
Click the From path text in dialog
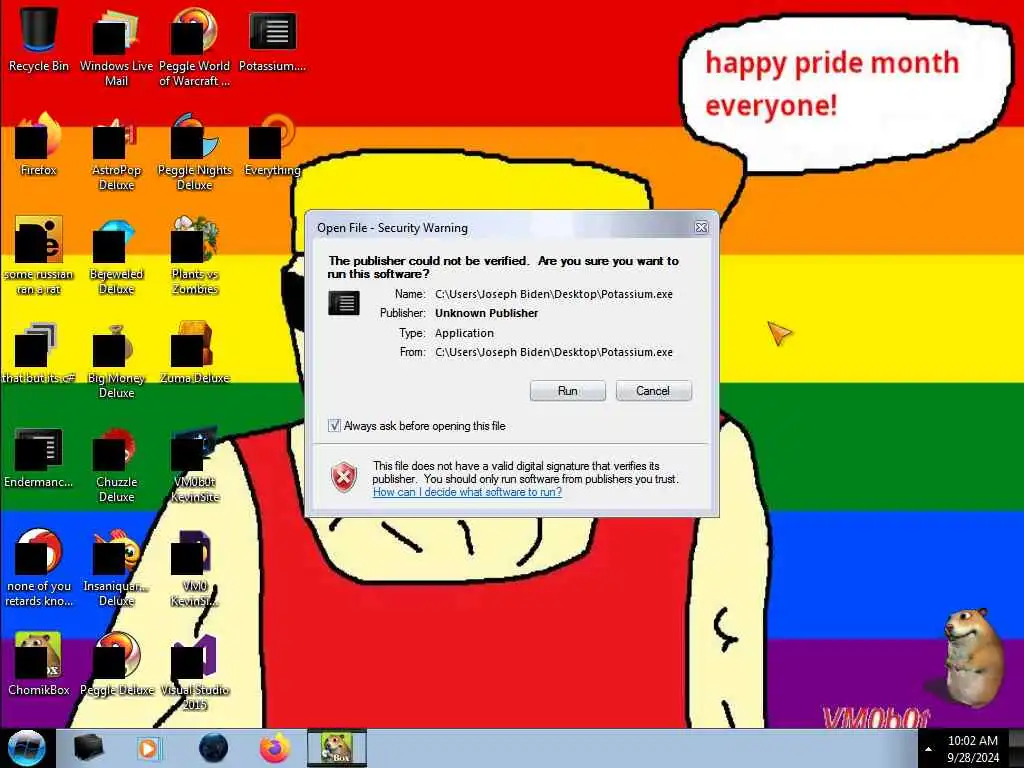[x=554, y=352]
